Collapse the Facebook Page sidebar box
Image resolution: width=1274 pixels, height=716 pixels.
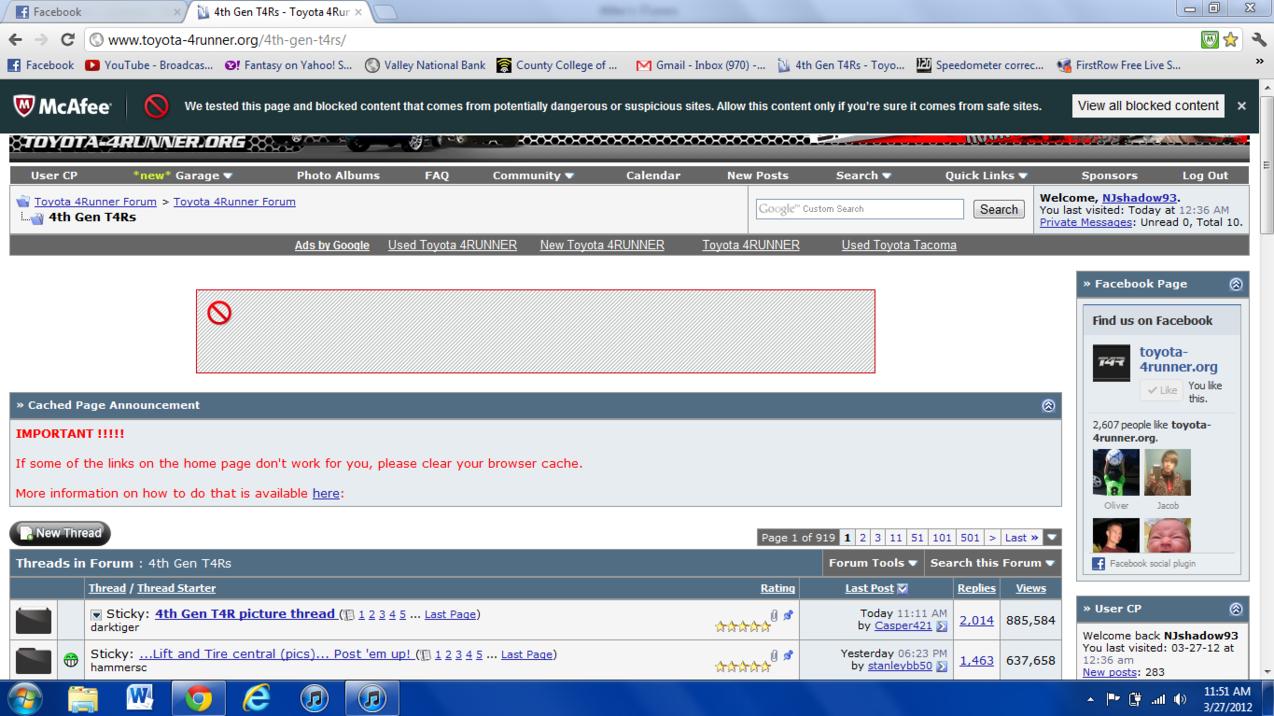click(x=1236, y=284)
